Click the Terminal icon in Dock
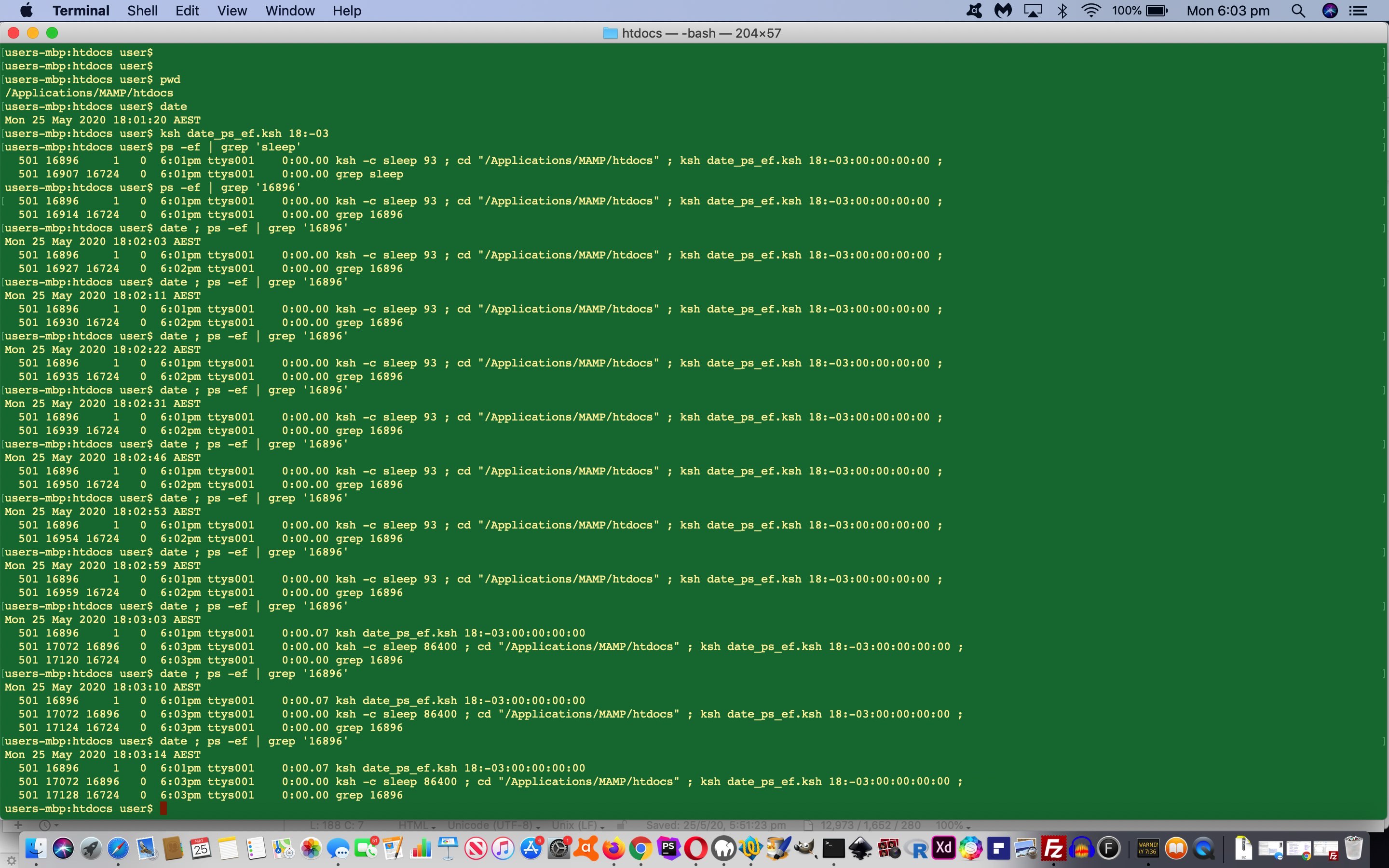1389x868 pixels. 833,848
